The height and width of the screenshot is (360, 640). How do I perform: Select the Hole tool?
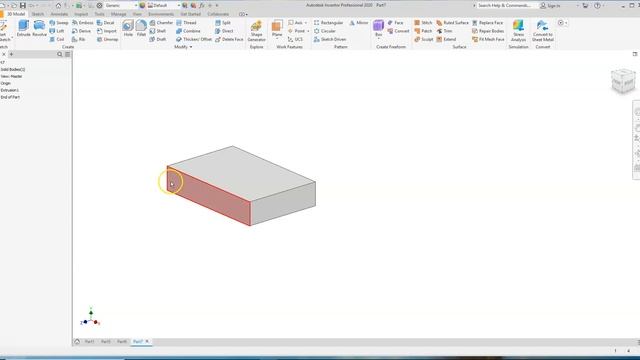(128, 28)
